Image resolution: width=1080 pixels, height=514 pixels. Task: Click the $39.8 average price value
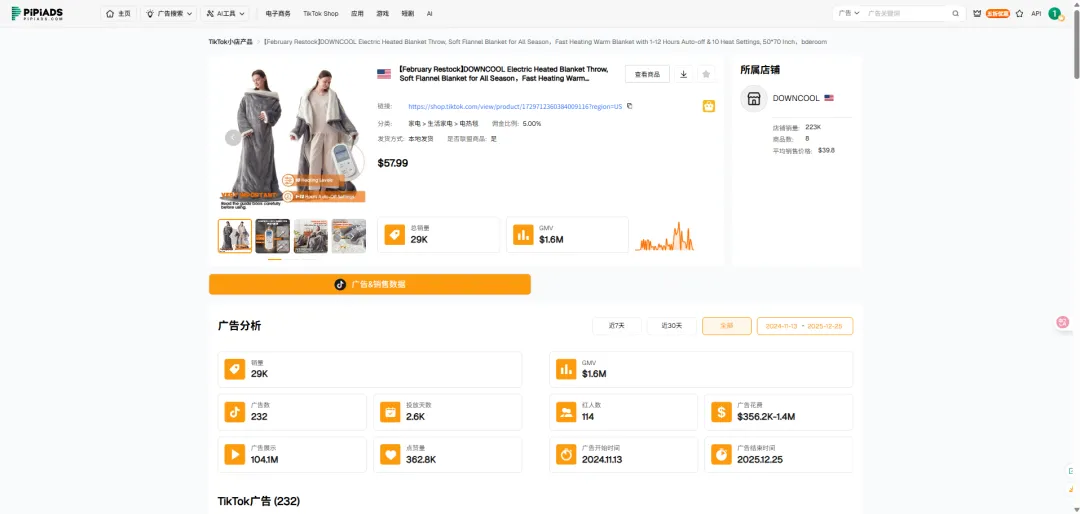[x=827, y=150]
